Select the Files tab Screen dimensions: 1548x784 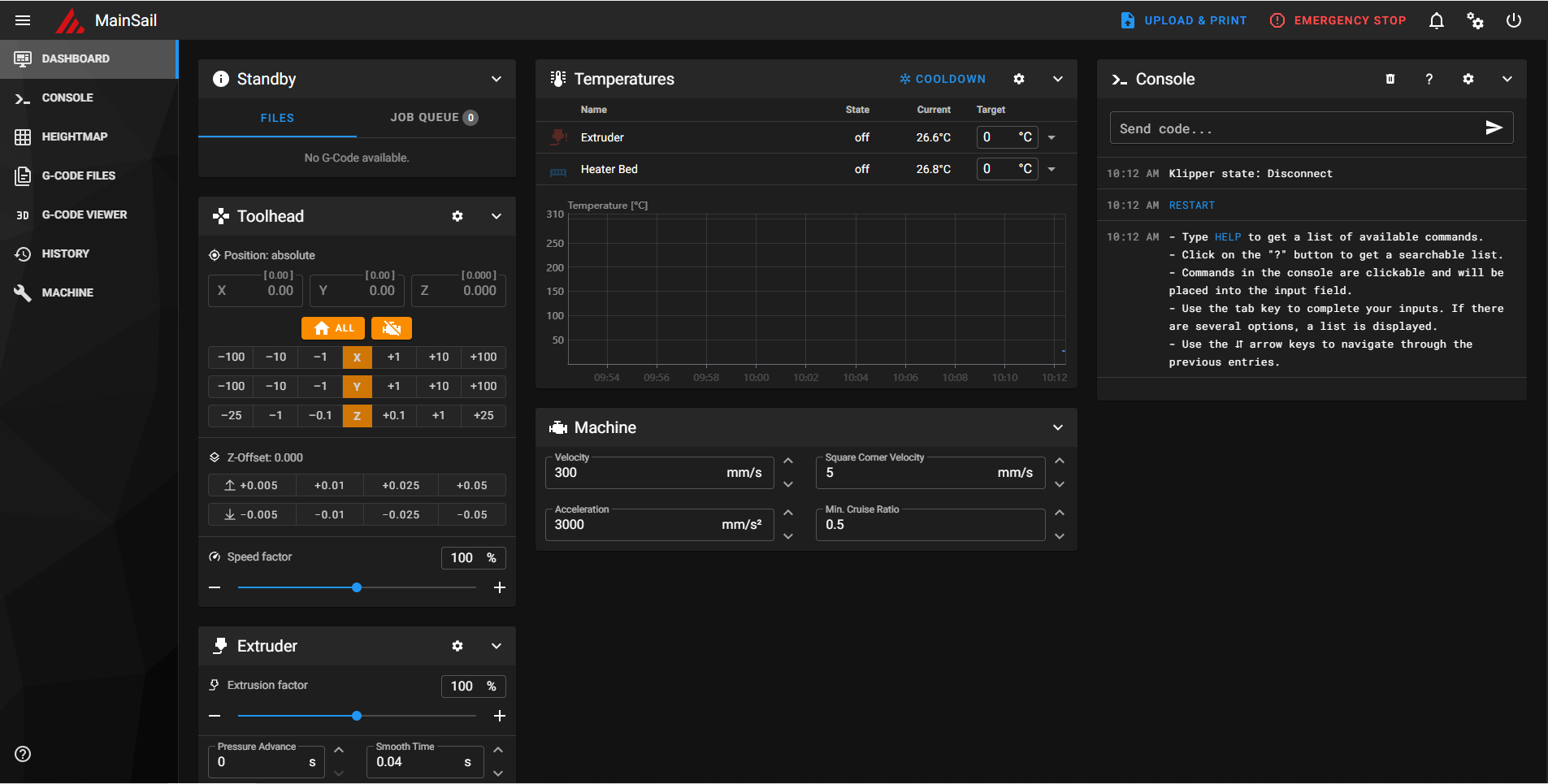[x=277, y=118]
